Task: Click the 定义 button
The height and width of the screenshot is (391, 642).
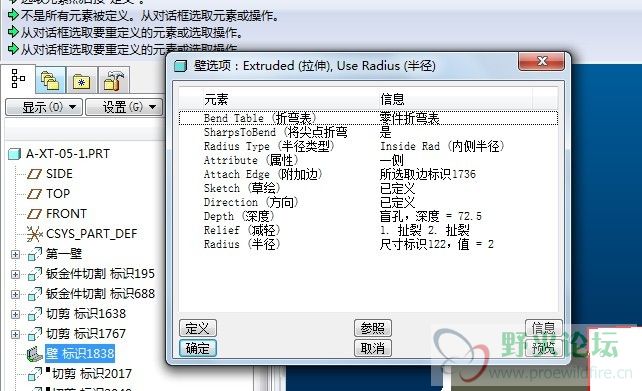Action: (198, 328)
